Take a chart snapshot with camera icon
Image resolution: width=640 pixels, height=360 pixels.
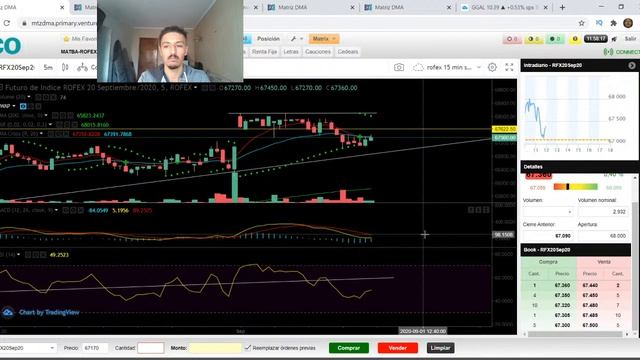click(399, 67)
